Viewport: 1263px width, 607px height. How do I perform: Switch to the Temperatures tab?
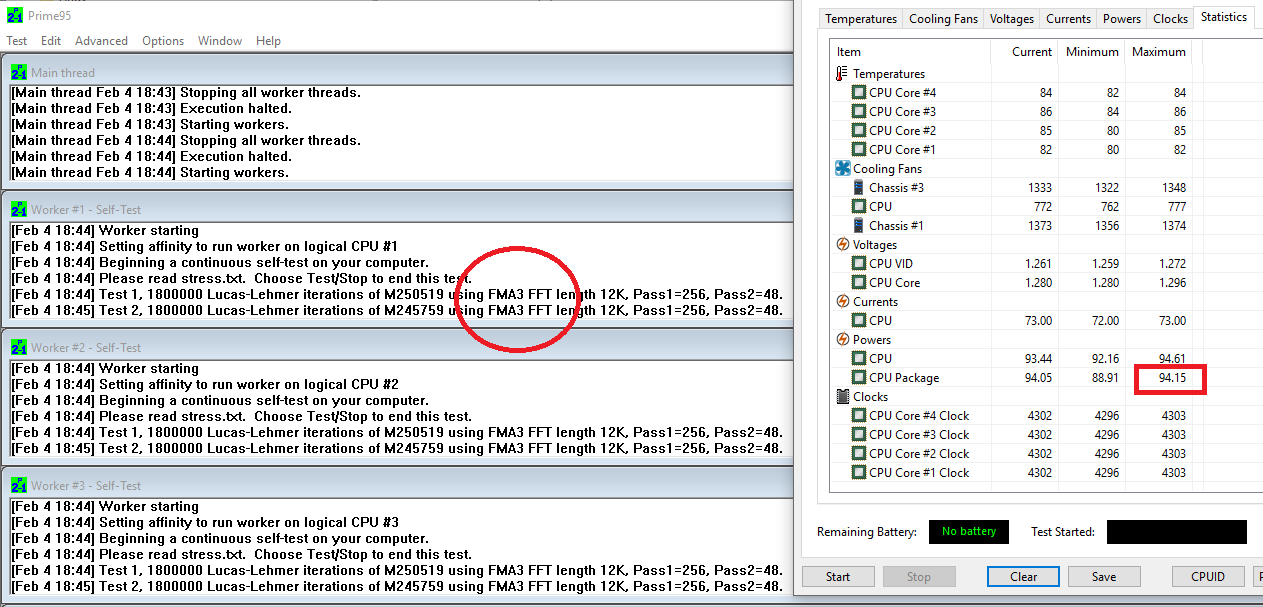861,19
